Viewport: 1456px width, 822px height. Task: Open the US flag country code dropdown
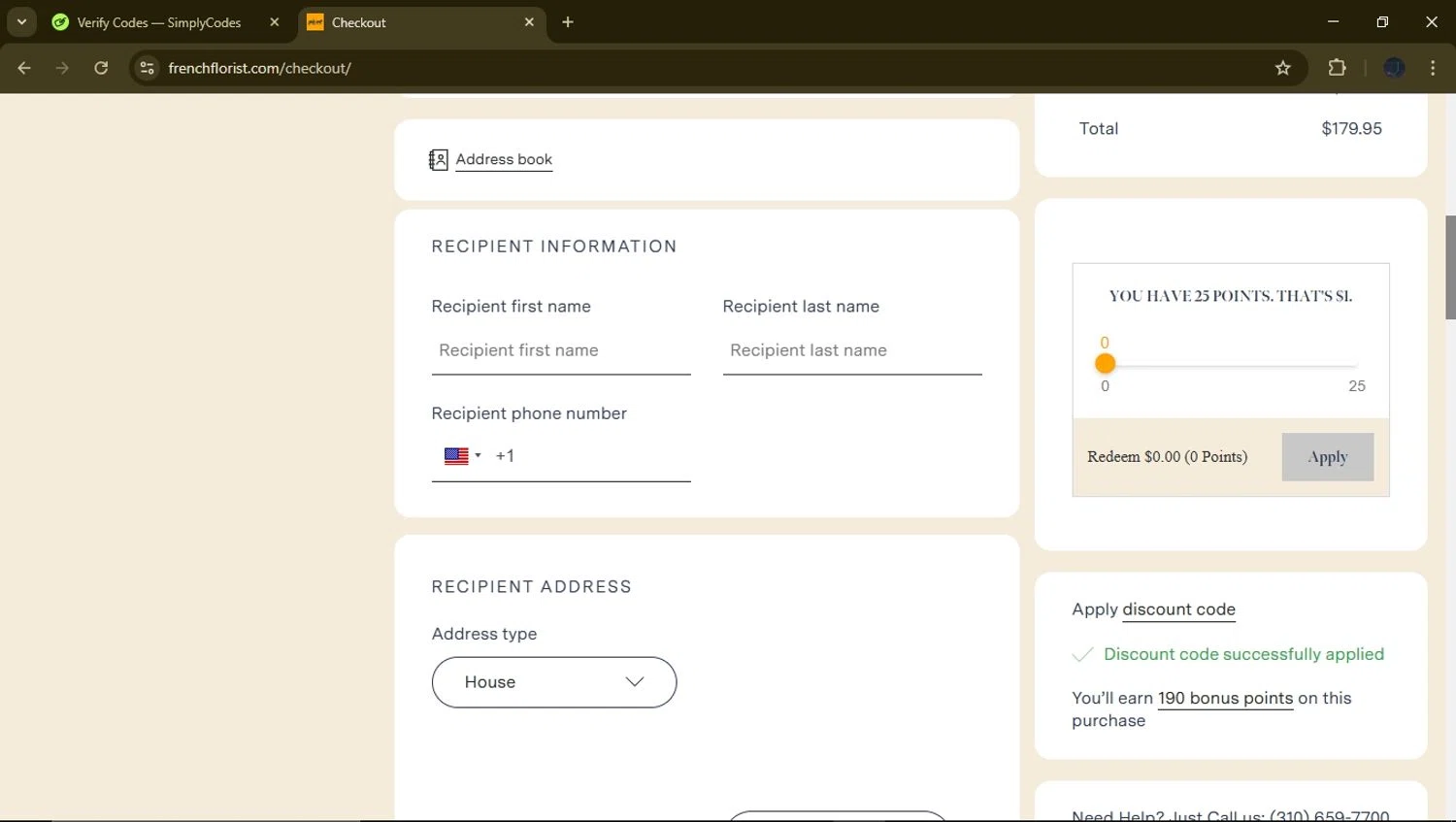coord(463,456)
